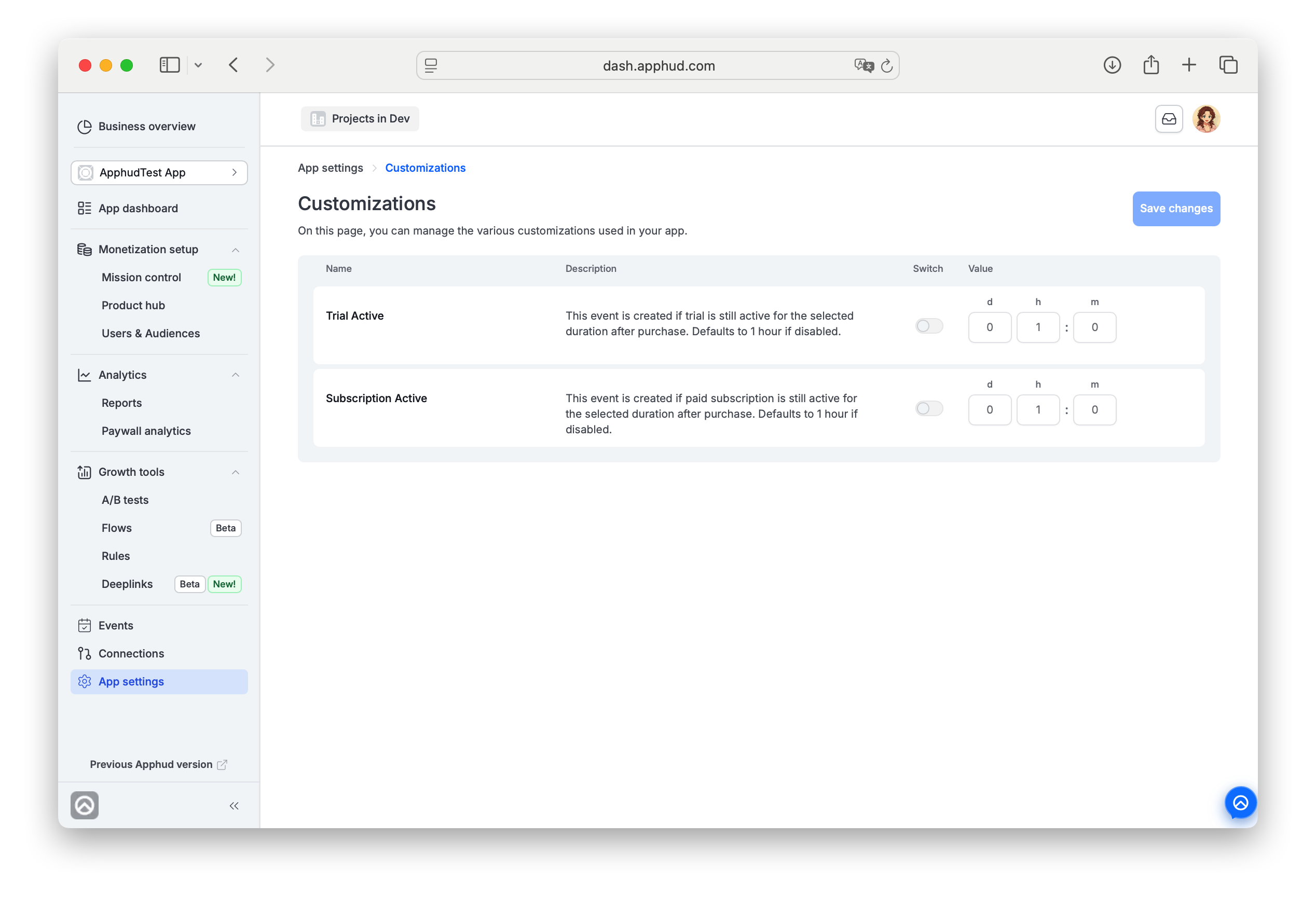Go back in Safari

(x=234, y=65)
